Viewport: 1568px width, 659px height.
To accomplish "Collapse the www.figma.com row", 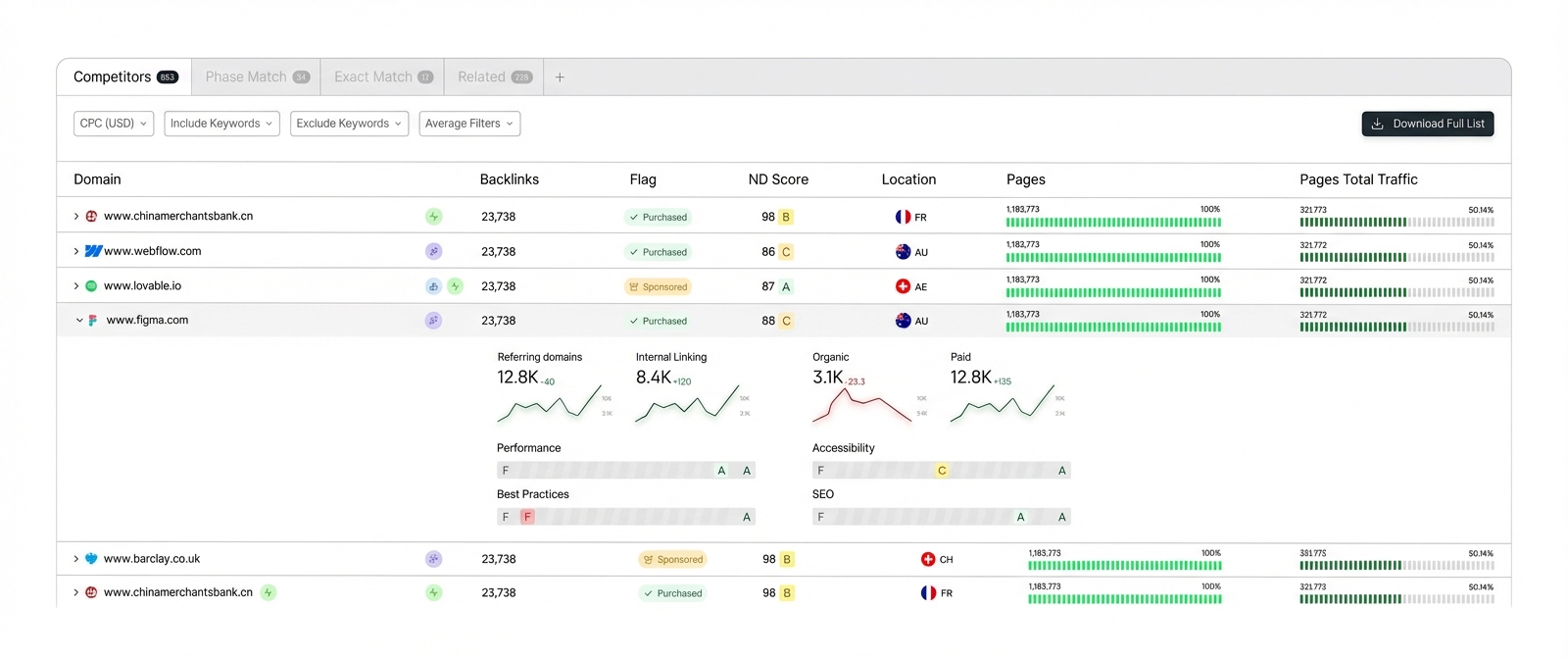I will [79, 321].
